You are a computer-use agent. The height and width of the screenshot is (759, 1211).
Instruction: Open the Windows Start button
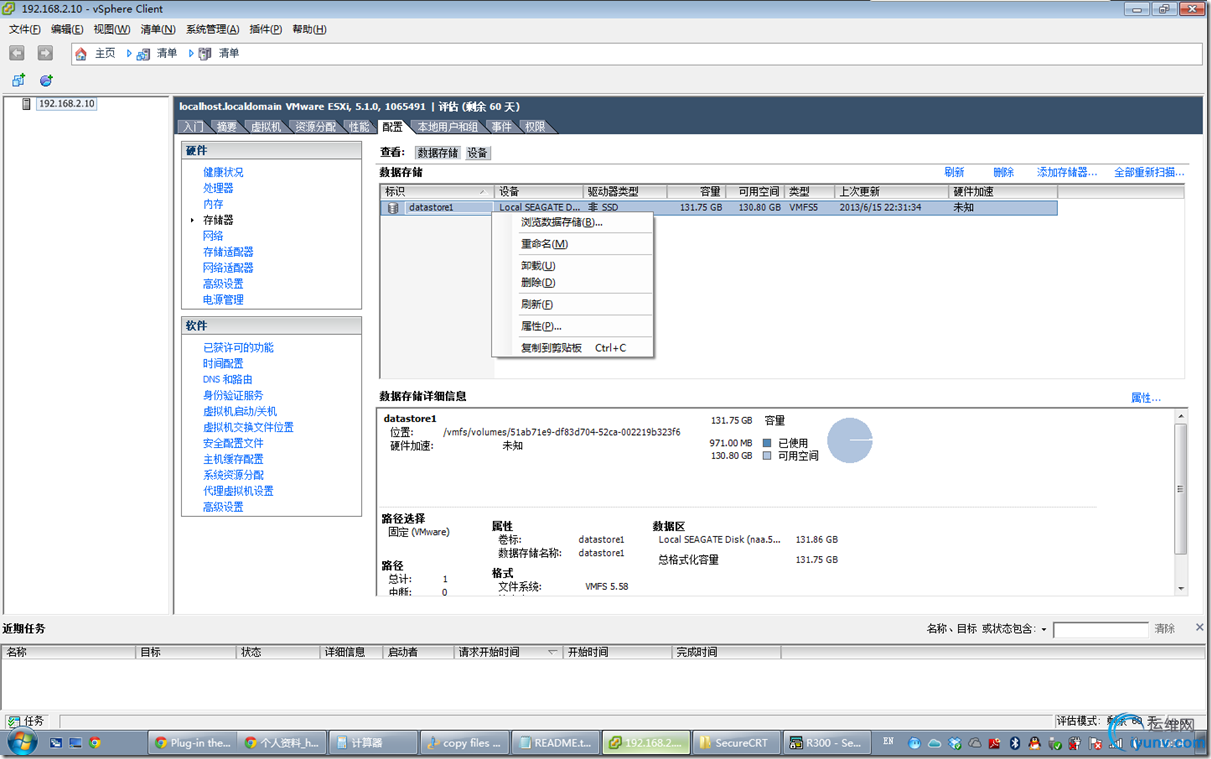(x=22, y=743)
